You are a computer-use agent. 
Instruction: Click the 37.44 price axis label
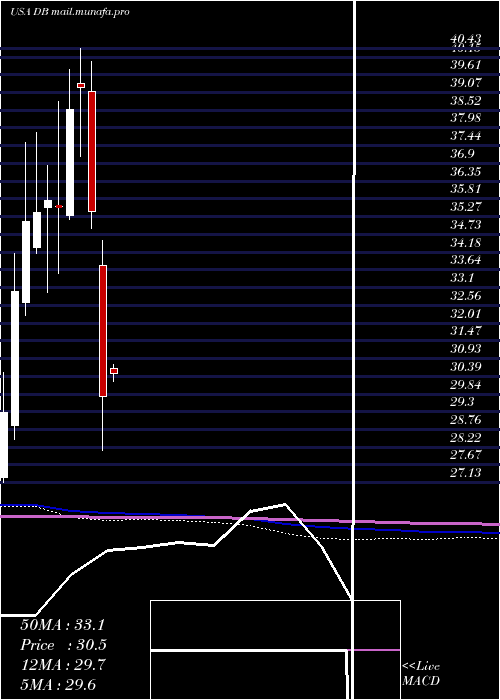point(466,136)
